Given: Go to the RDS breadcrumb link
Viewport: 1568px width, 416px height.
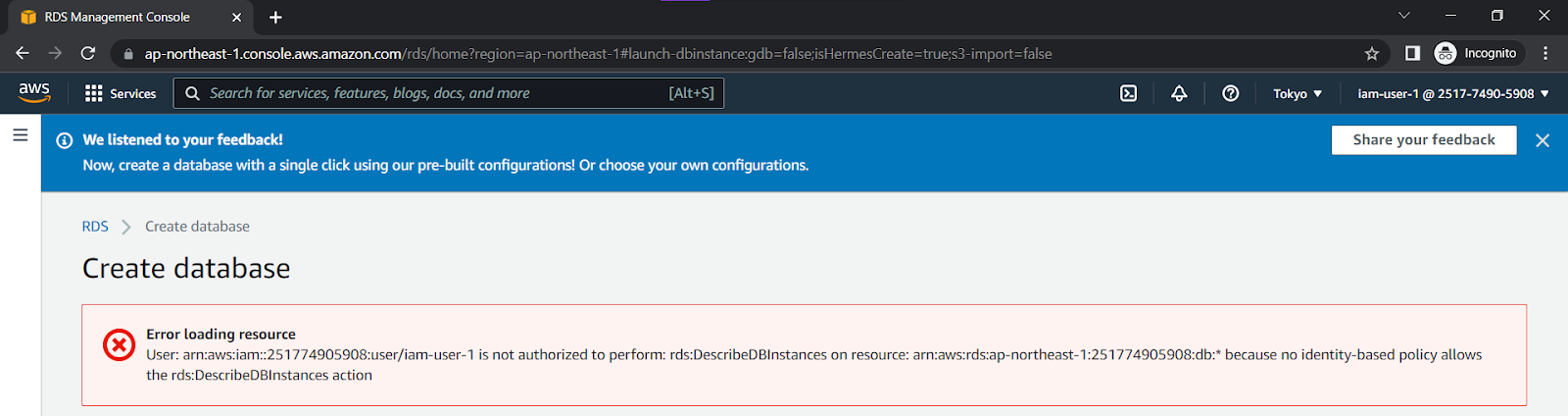Looking at the screenshot, I should click(95, 226).
